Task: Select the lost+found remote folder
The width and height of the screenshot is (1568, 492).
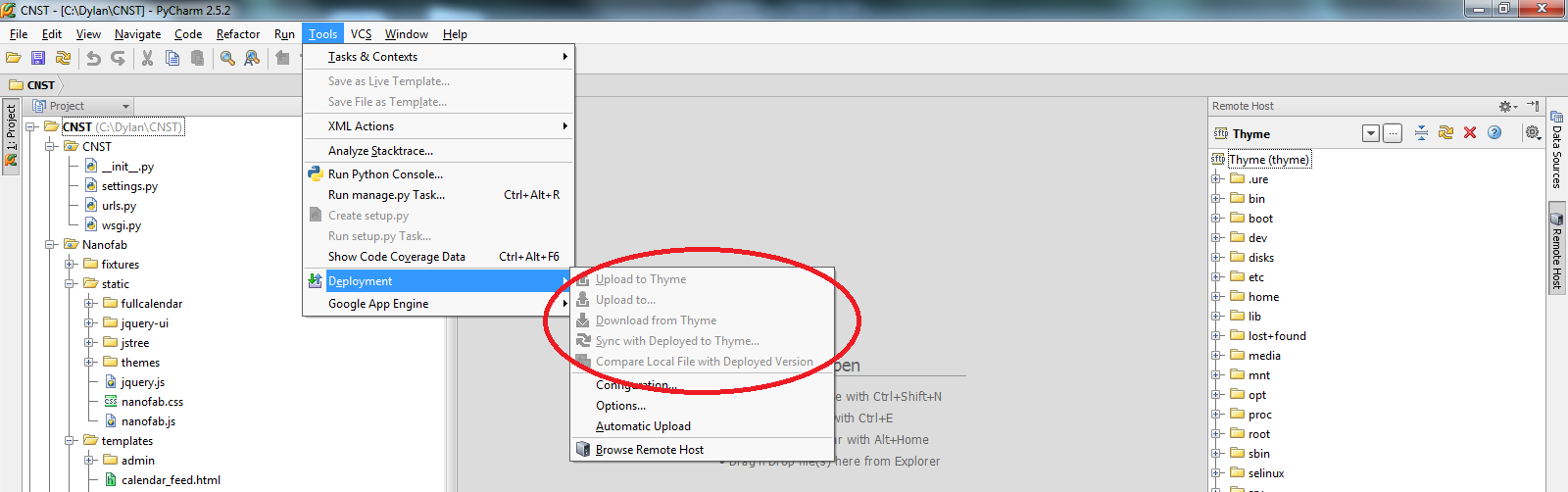Action: 1277,336
